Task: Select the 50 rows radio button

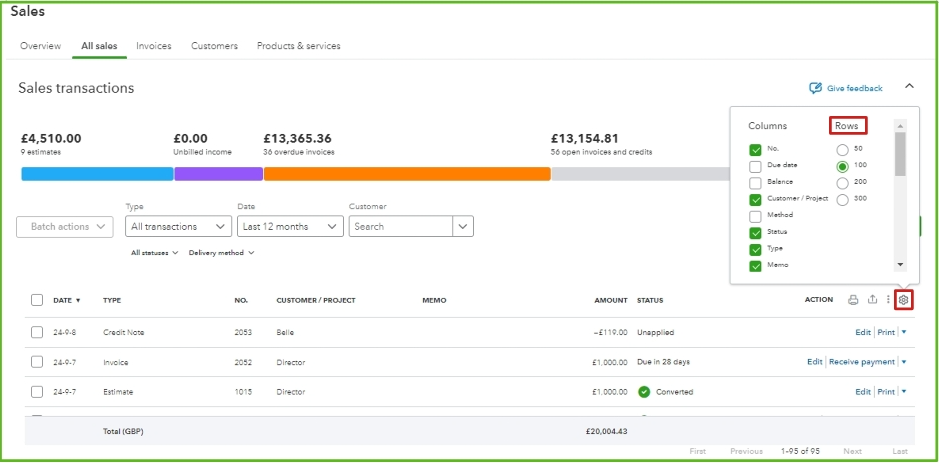Action: click(842, 149)
